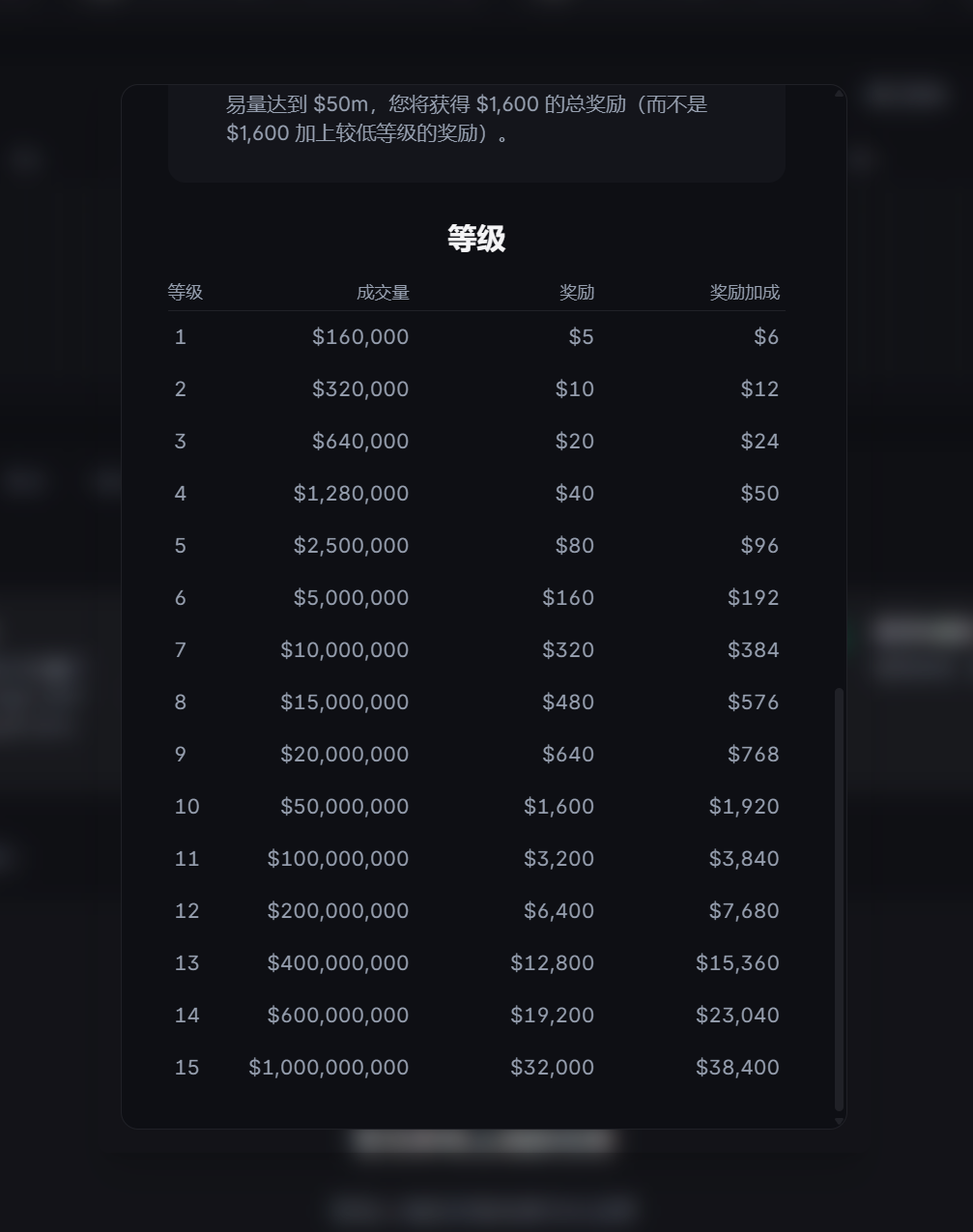Screen dimensions: 973x1232
Task: Click the $192 bonus reward cell
Action: tap(754, 598)
